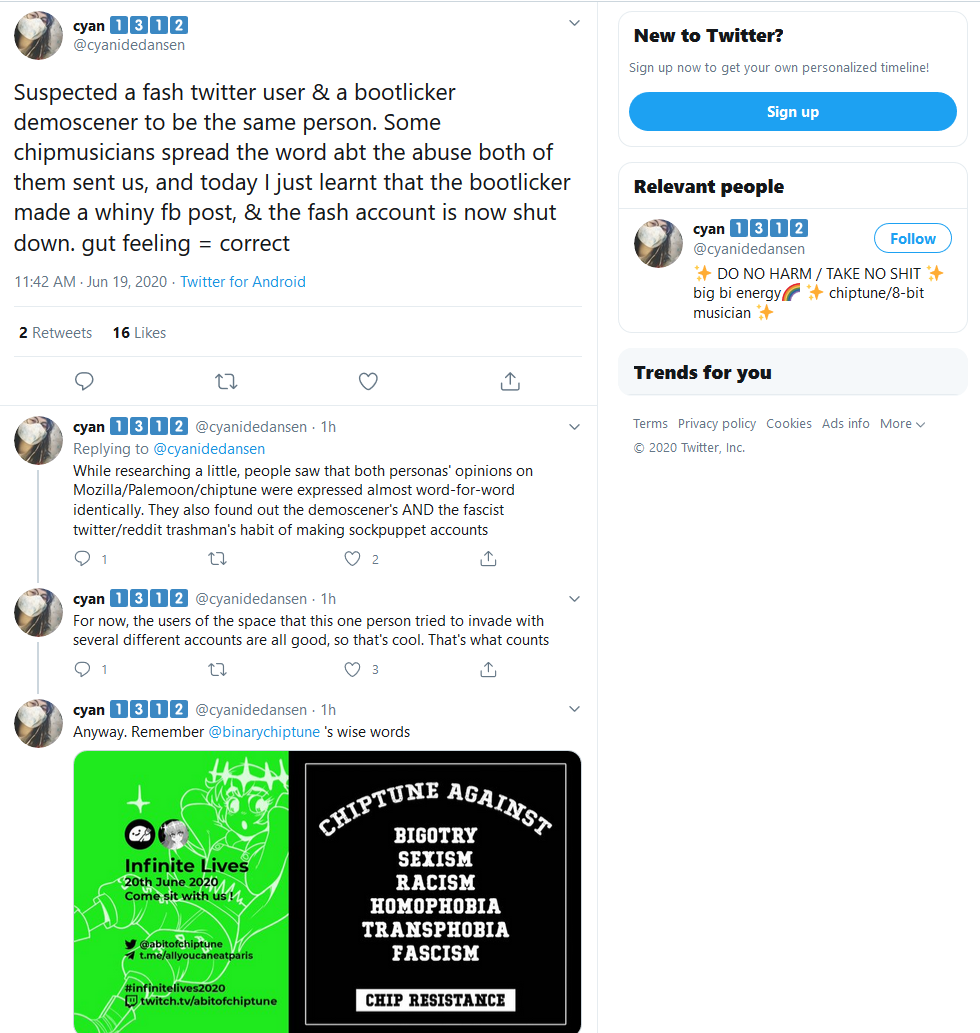Open the menu chevron on the Mozilla/Palemoon reply
Screen dimensions: 980x1033
coord(574,427)
